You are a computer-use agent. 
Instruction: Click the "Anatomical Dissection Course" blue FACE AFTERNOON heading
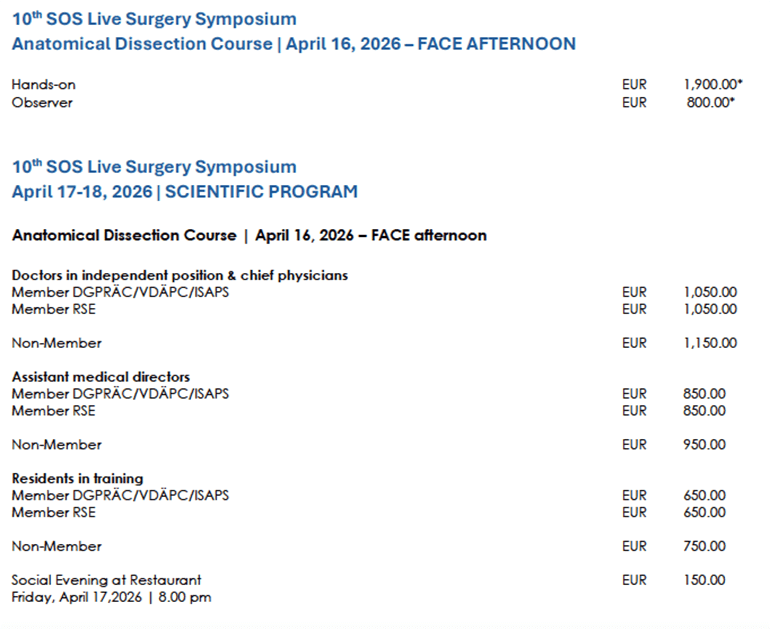293,44
